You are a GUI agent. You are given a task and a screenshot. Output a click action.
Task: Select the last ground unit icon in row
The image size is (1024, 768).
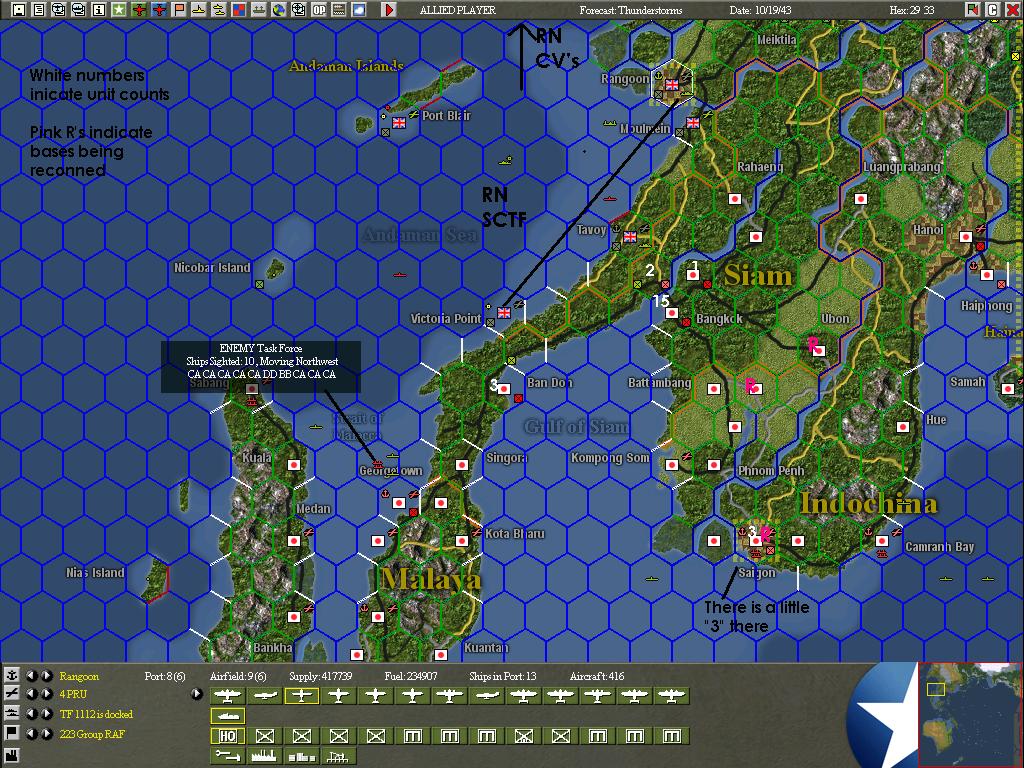click(x=671, y=736)
